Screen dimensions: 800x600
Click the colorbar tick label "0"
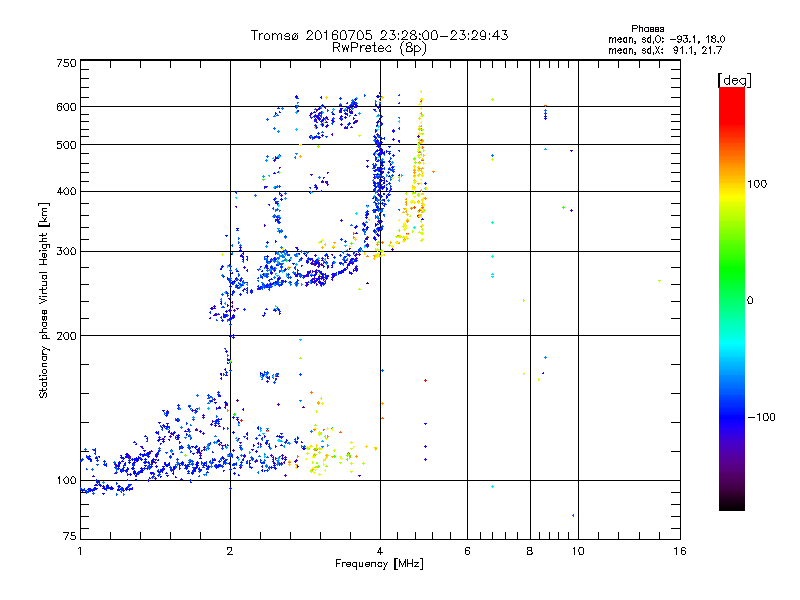[750, 301]
